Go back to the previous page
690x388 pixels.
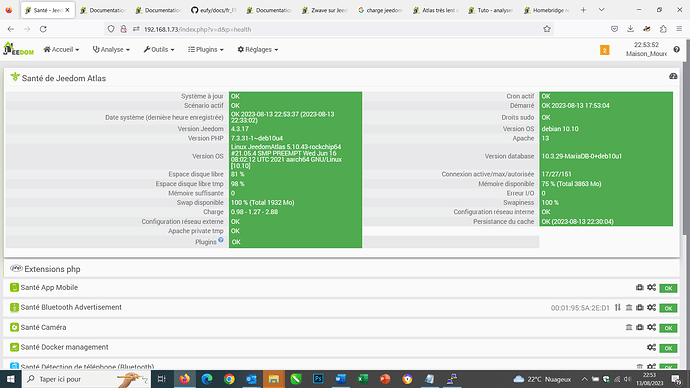[11, 29]
